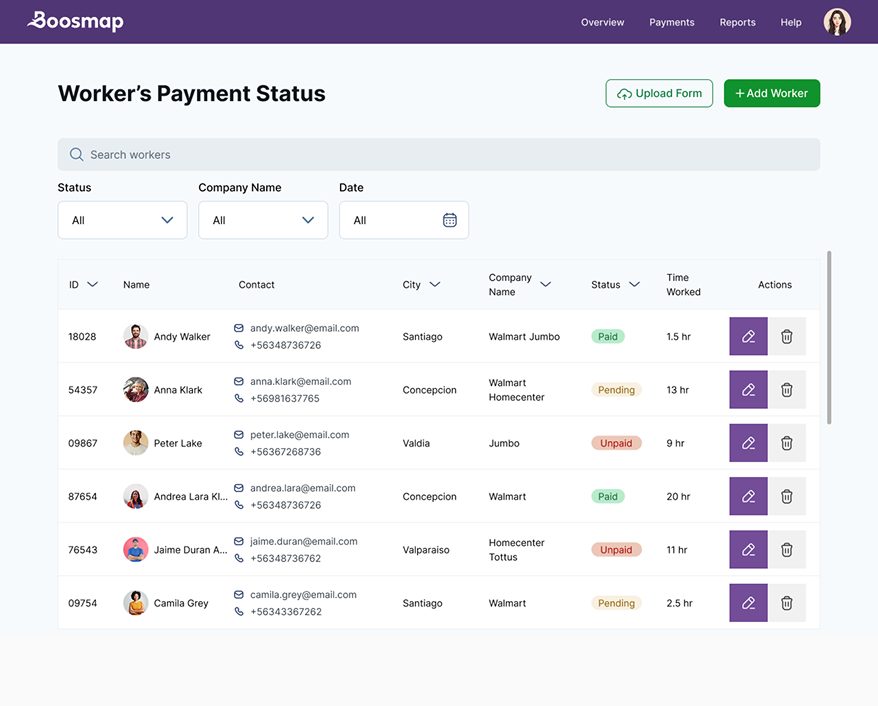The image size is (878, 706).
Task: Click the company cell Homecenter Tottus
Action: point(516,550)
